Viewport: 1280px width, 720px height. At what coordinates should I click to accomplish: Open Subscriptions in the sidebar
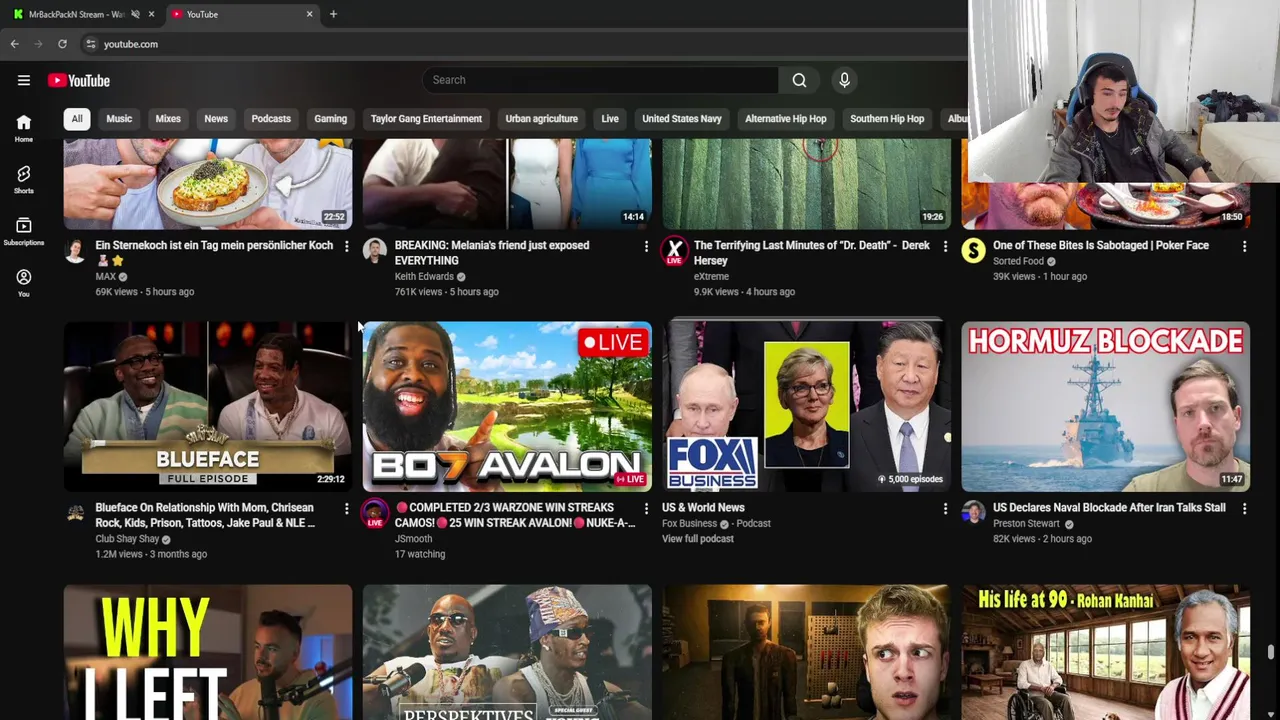click(x=23, y=232)
